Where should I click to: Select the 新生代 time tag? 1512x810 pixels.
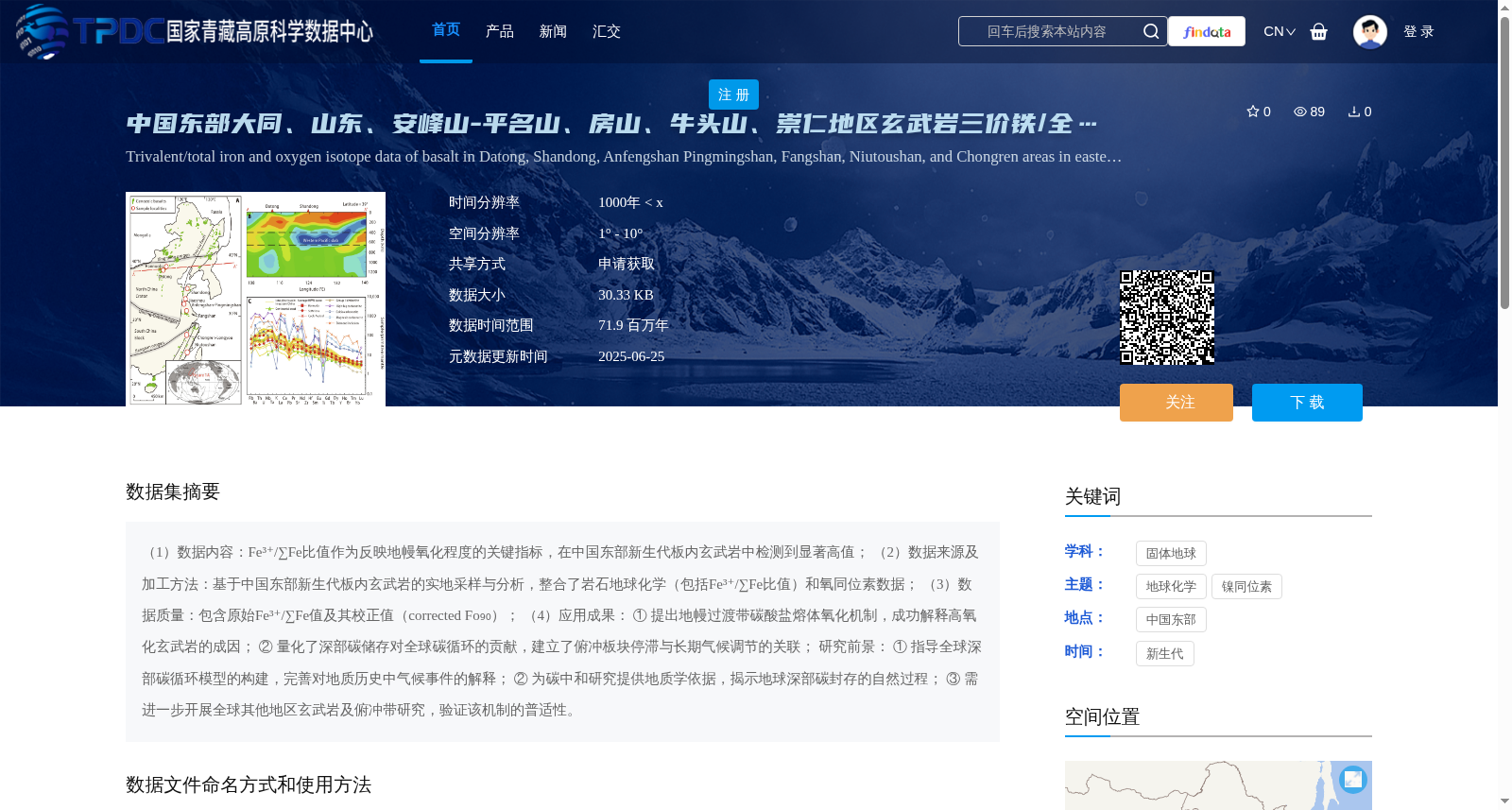(x=1164, y=653)
